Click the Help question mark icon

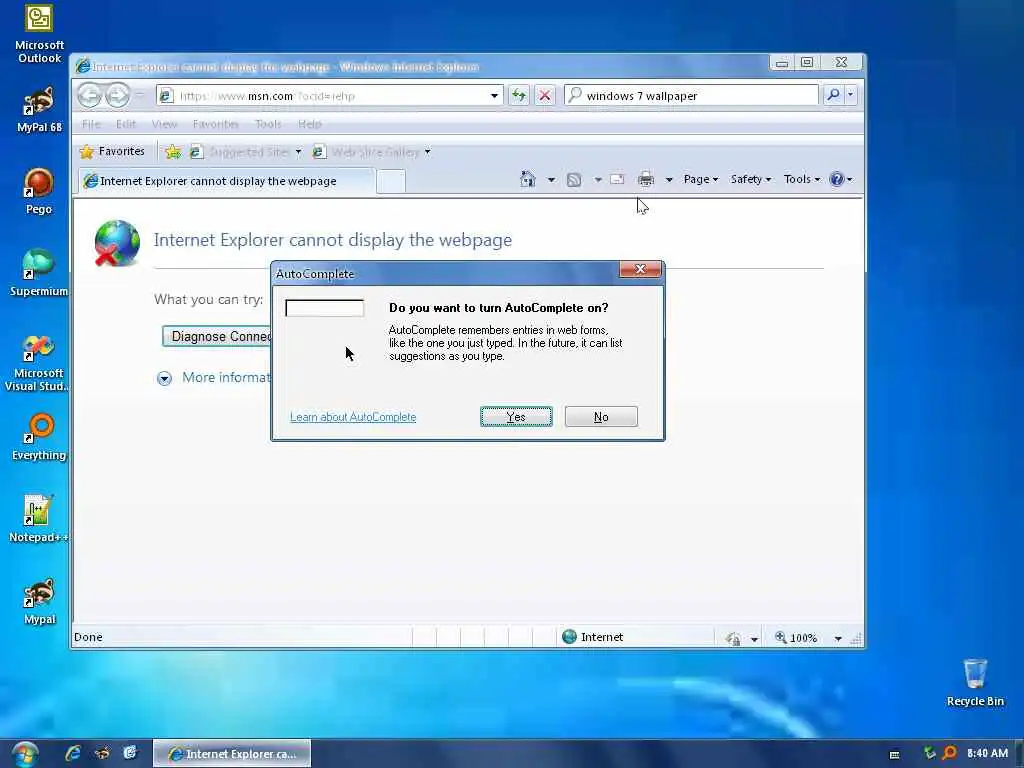pos(837,179)
